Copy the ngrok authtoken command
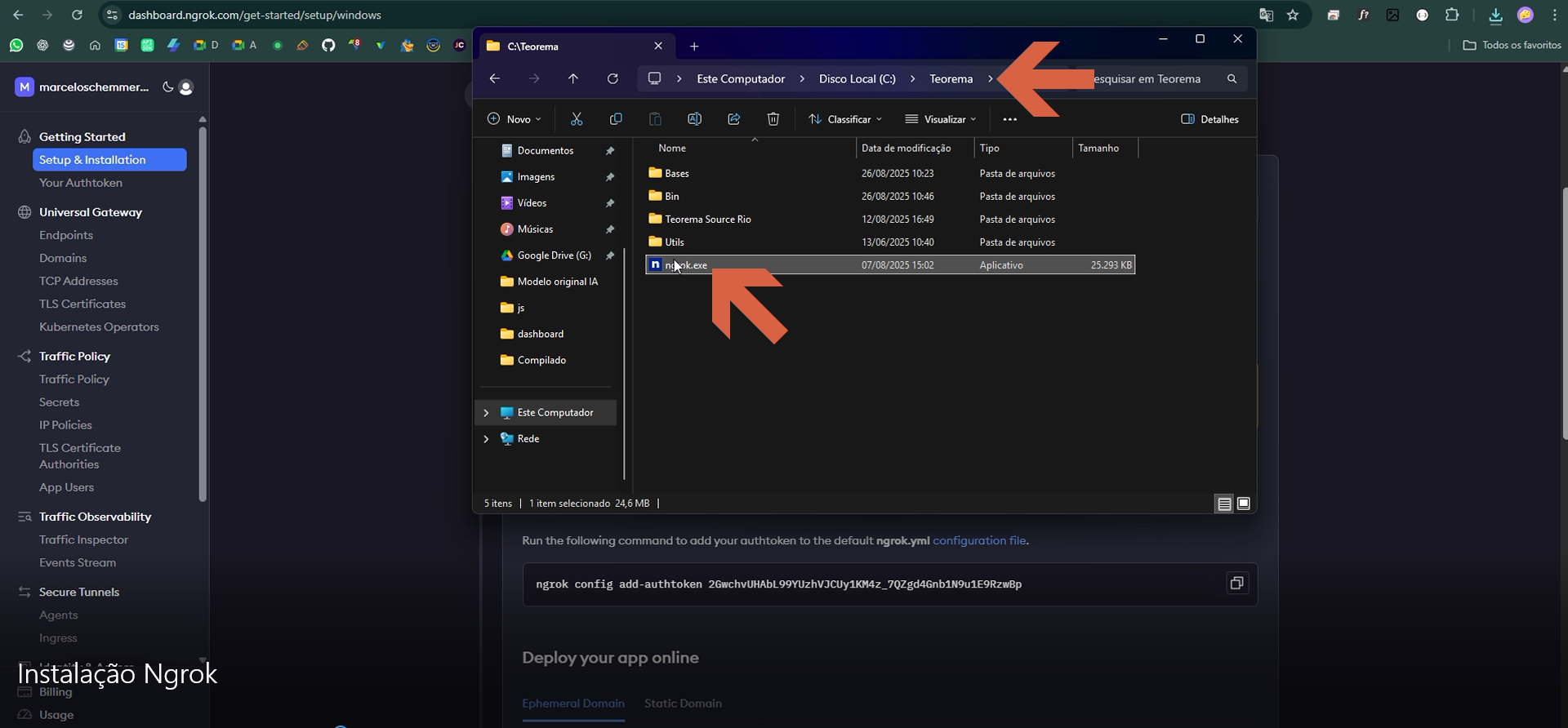 click(1236, 584)
